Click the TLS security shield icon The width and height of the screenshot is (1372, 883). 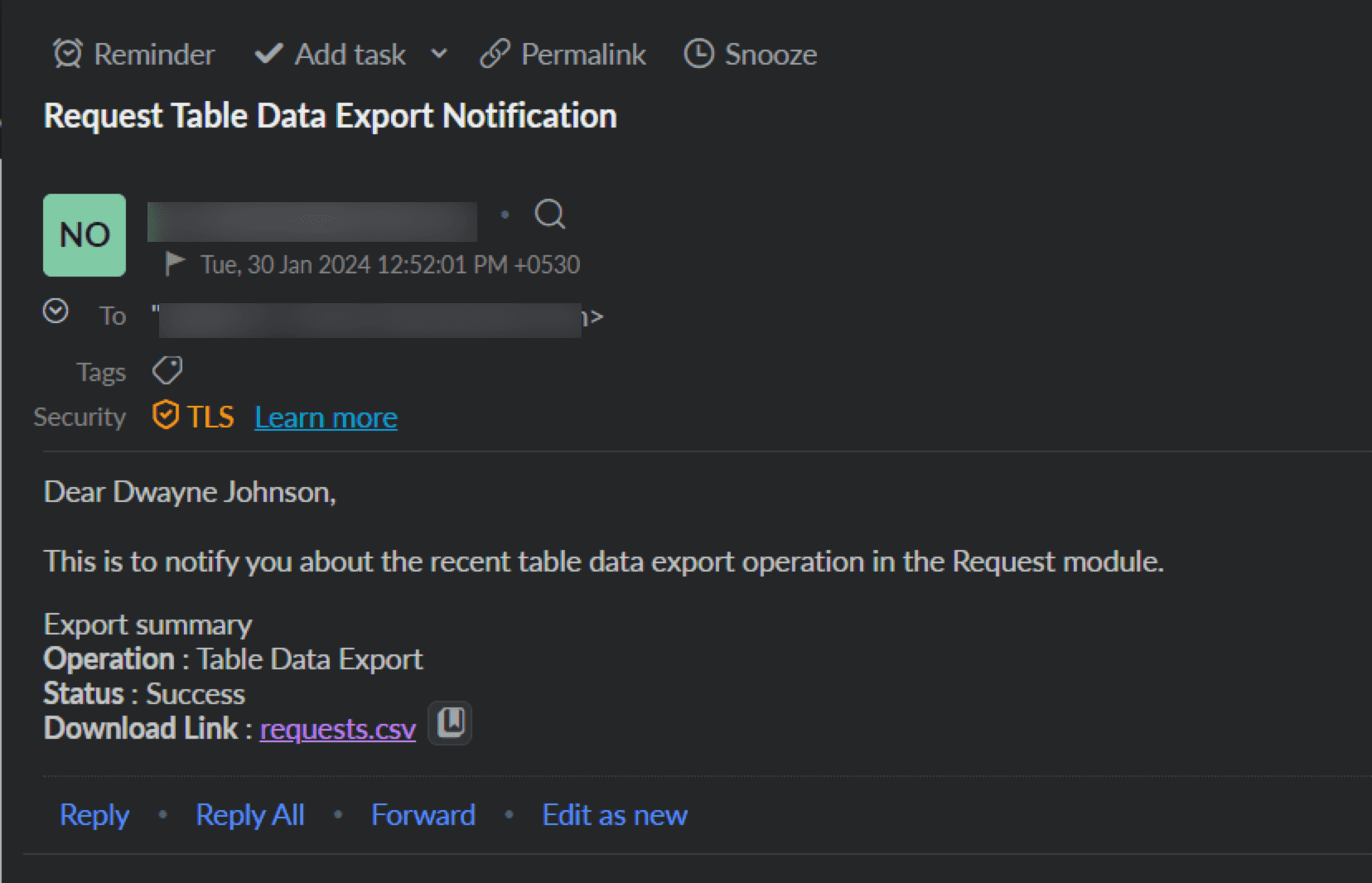[x=166, y=416]
